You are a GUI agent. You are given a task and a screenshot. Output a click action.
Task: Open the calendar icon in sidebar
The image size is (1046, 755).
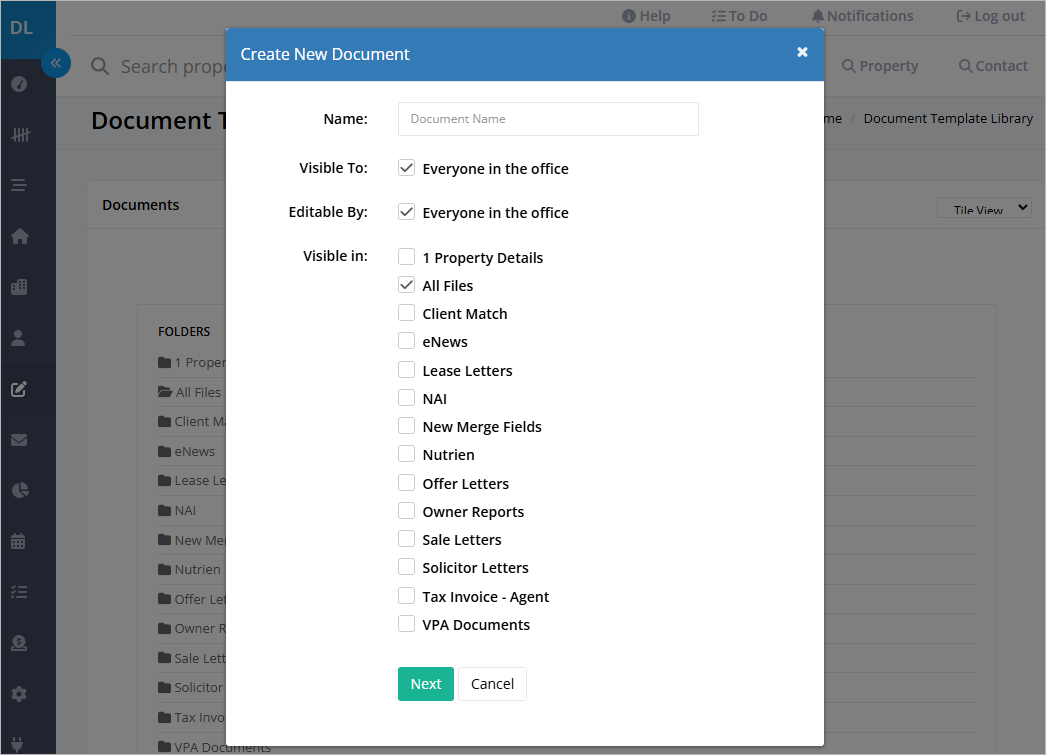click(x=19, y=541)
